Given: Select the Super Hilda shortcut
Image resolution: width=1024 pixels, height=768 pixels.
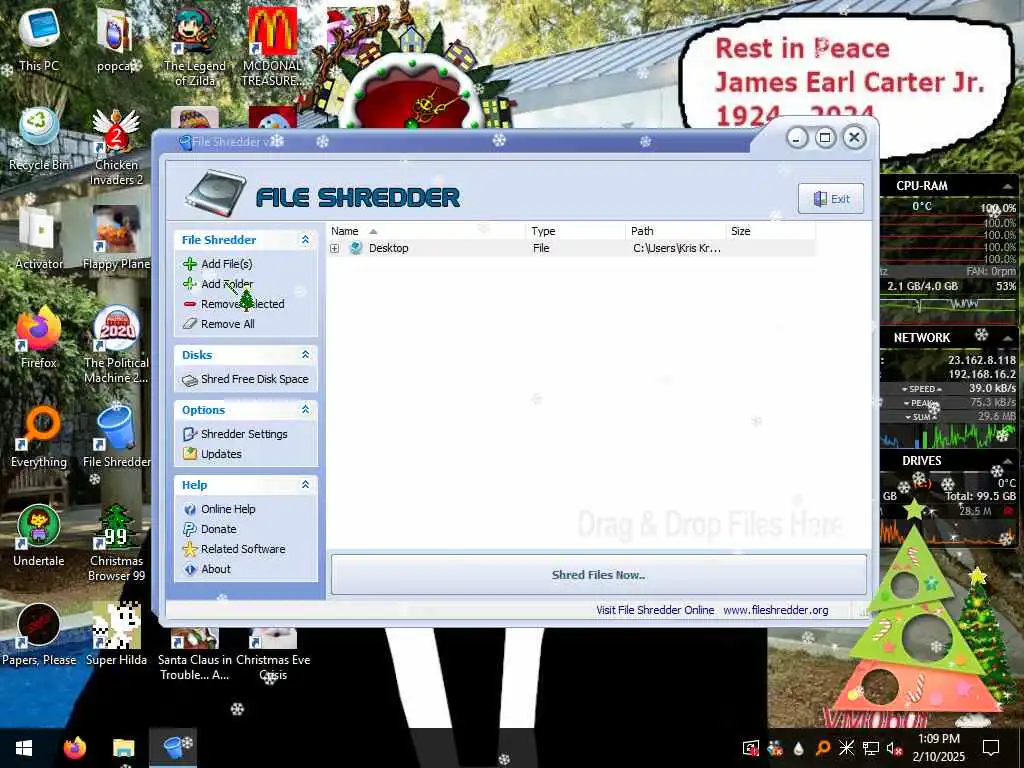Looking at the screenshot, I should tap(116, 635).
